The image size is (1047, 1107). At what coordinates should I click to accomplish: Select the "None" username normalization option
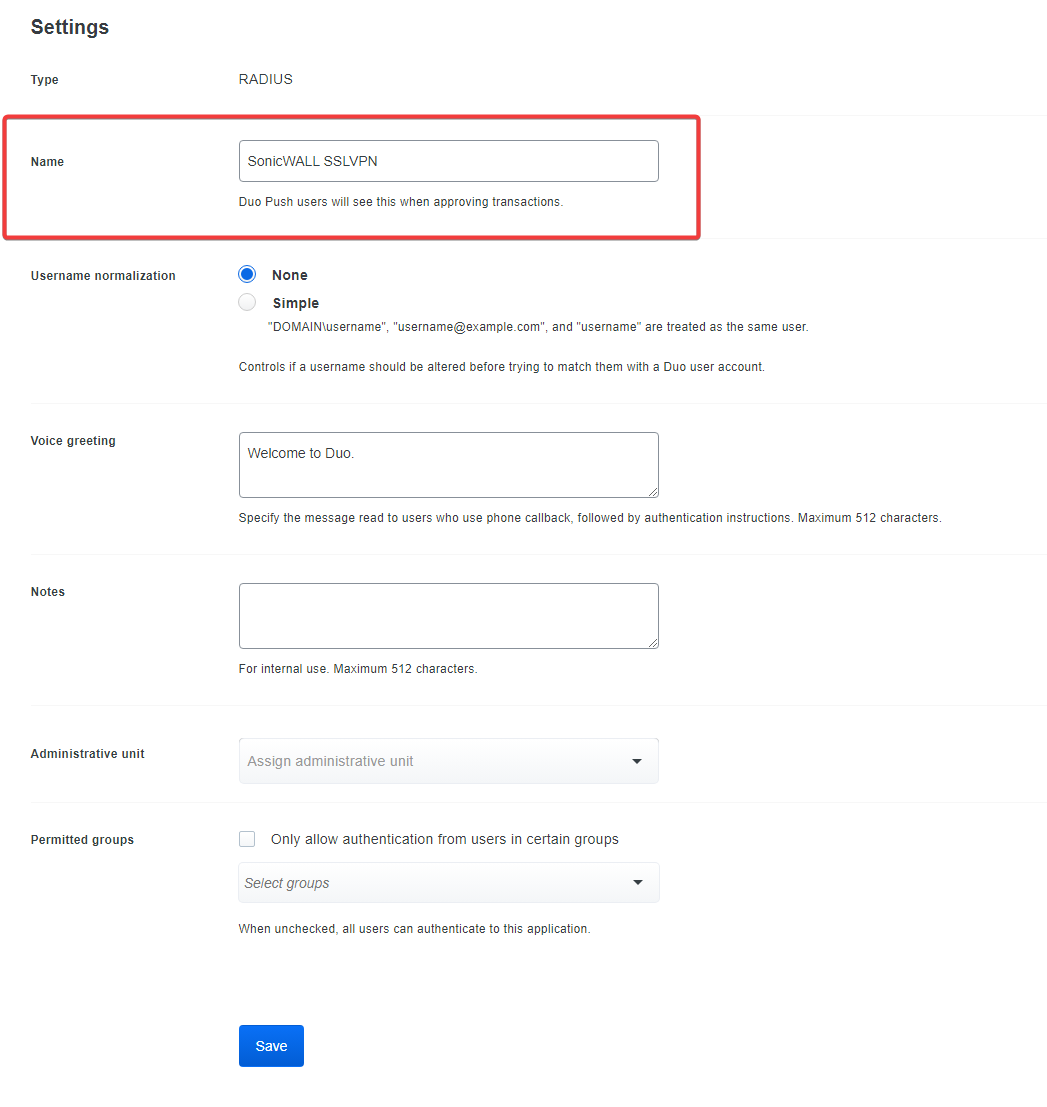[x=247, y=274]
